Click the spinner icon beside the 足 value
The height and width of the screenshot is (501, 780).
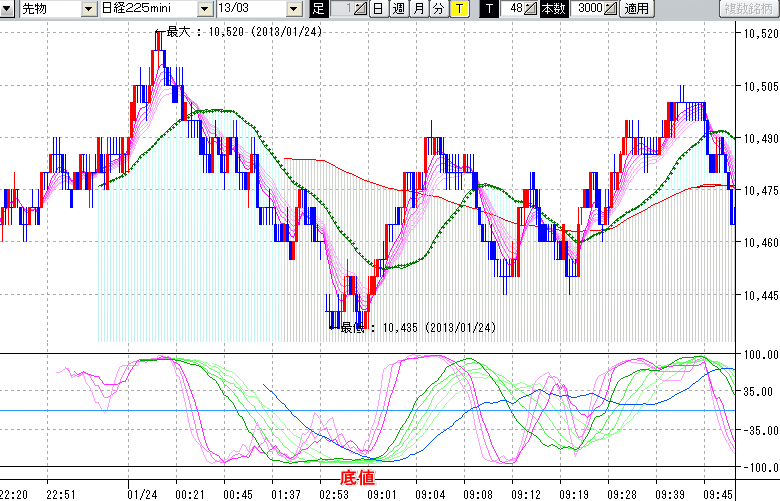point(361,9)
